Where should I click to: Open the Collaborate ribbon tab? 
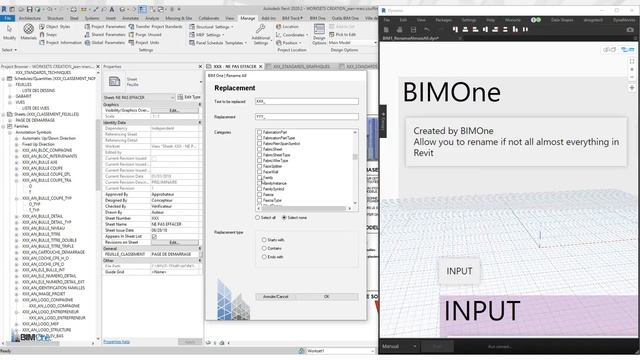click(x=209, y=18)
